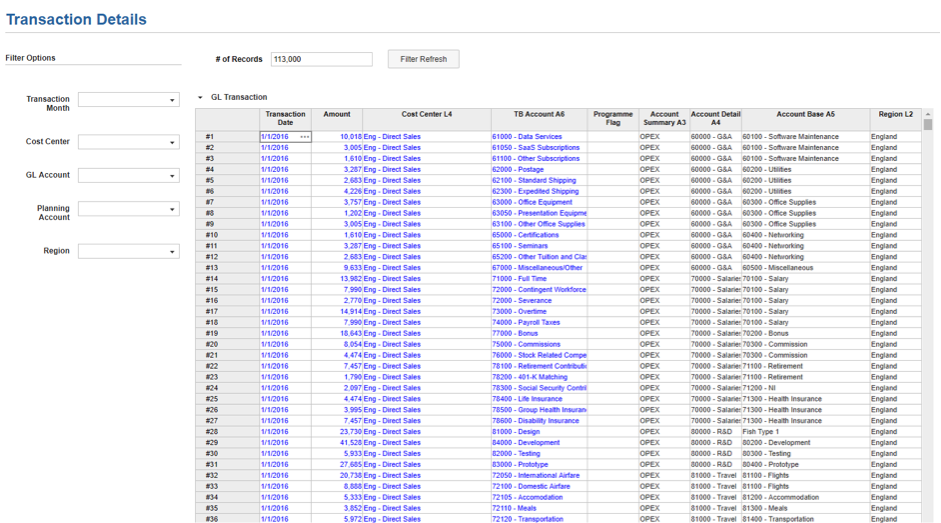Click the Account Detail A4 column header

pos(715,118)
